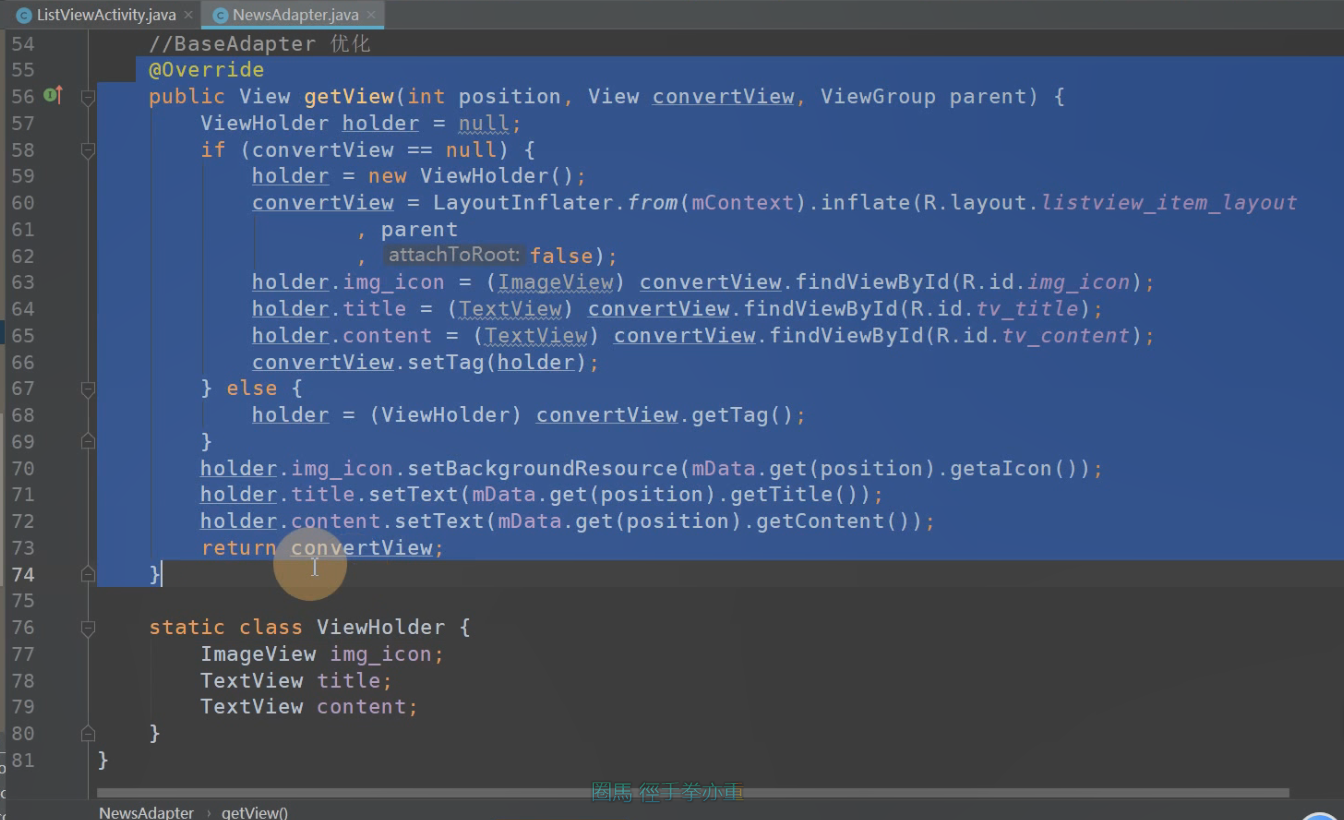
Task: Click the "parent" argument on line 61
Action: (x=419, y=229)
